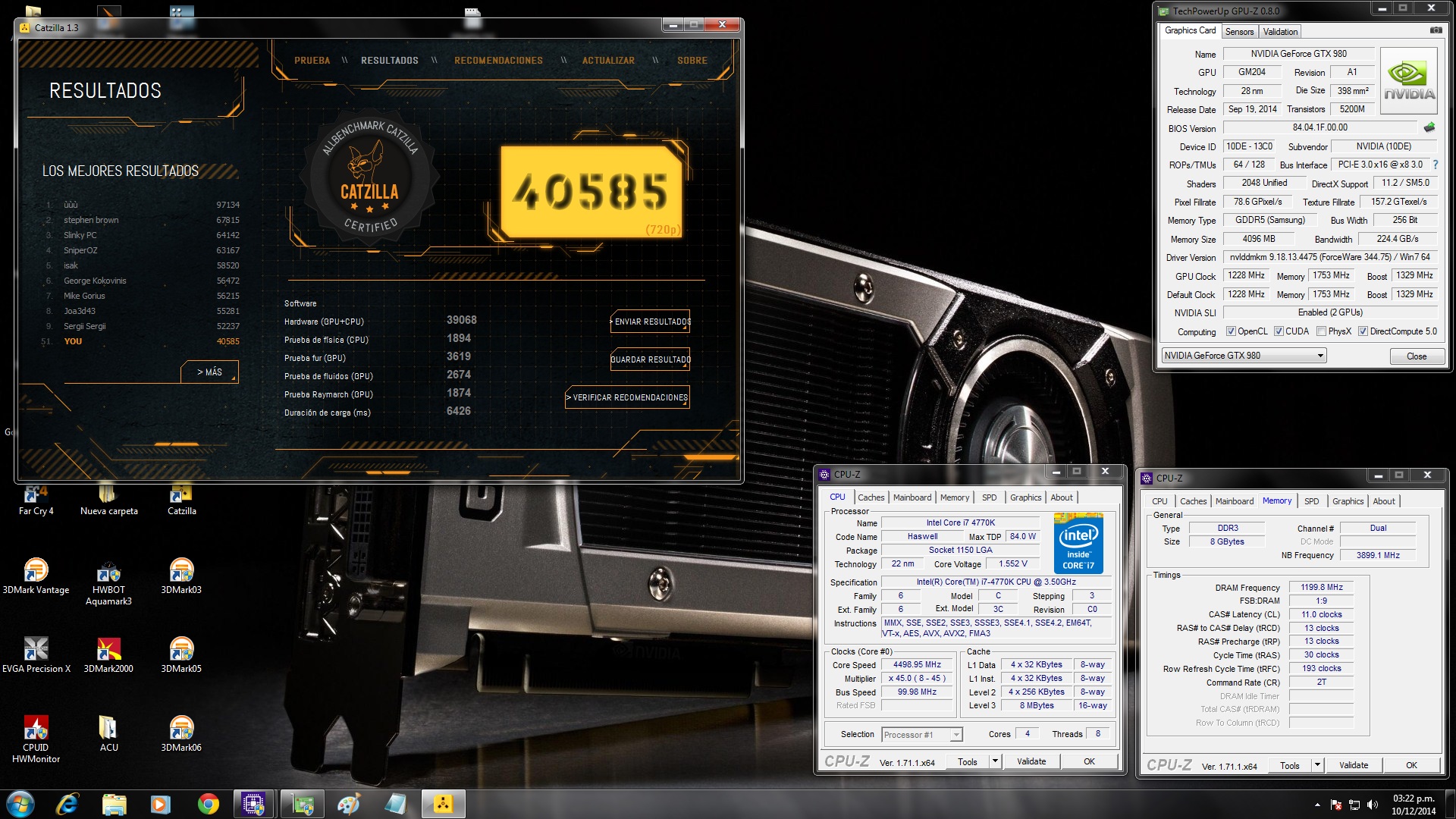Screen dimensions: 1456x819
Task: Toggle the CUDA checkbox in GPU-Z
Action: click(1279, 331)
